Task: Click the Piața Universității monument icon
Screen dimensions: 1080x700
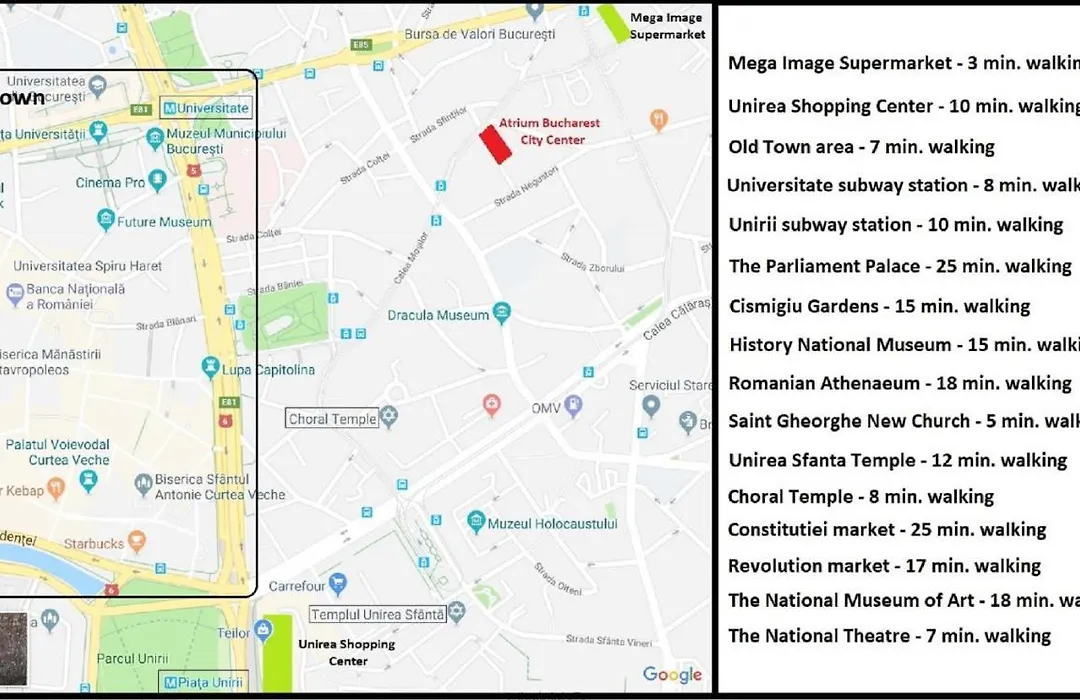Action: 98,131
